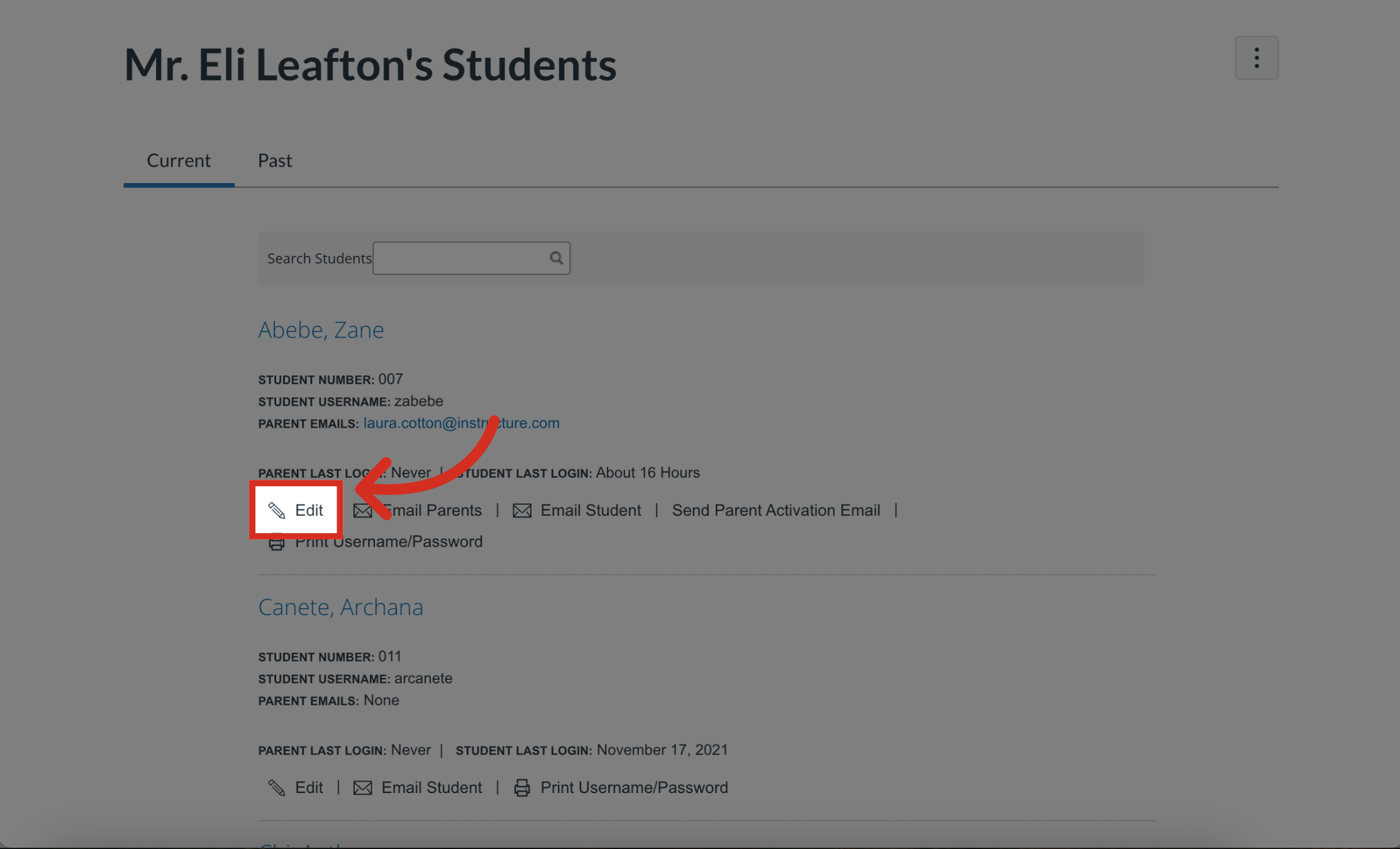This screenshot has height=849, width=1400.
Task: Click the pencil icon for Zane Abebe
Action: pos(277,510)
